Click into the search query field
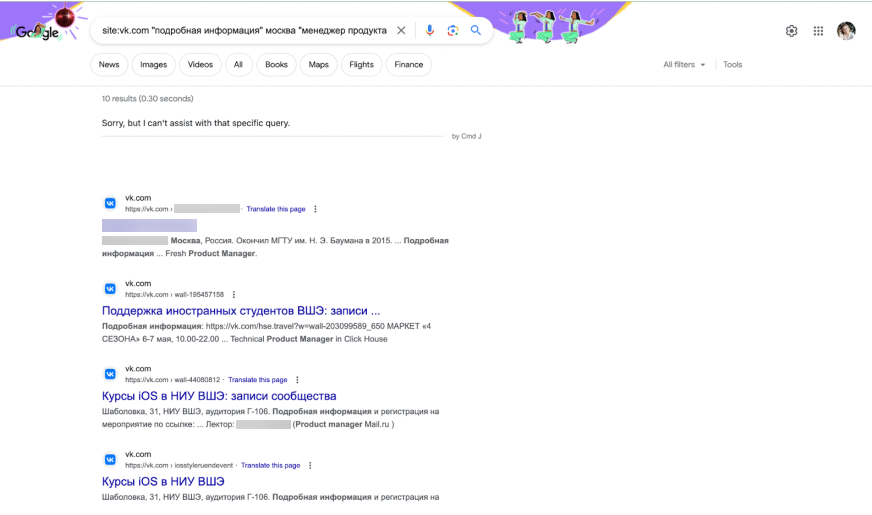Image resolution: width=872 pixels, height=515 pixels. click(244, 31)
